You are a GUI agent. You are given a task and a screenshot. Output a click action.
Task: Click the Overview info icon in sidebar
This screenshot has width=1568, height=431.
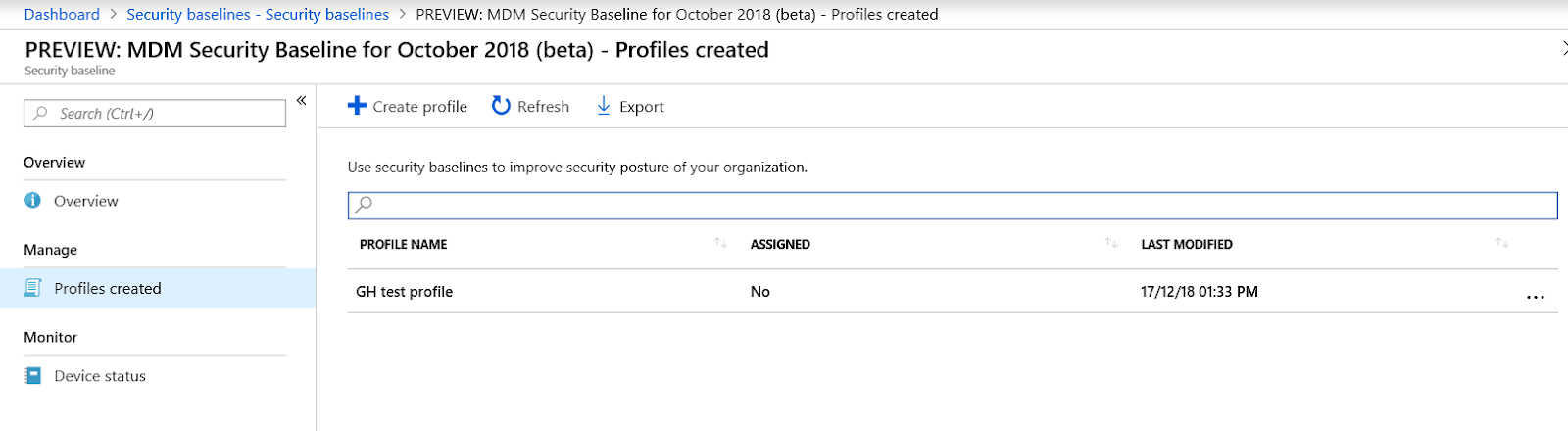[x=33, y=201]
